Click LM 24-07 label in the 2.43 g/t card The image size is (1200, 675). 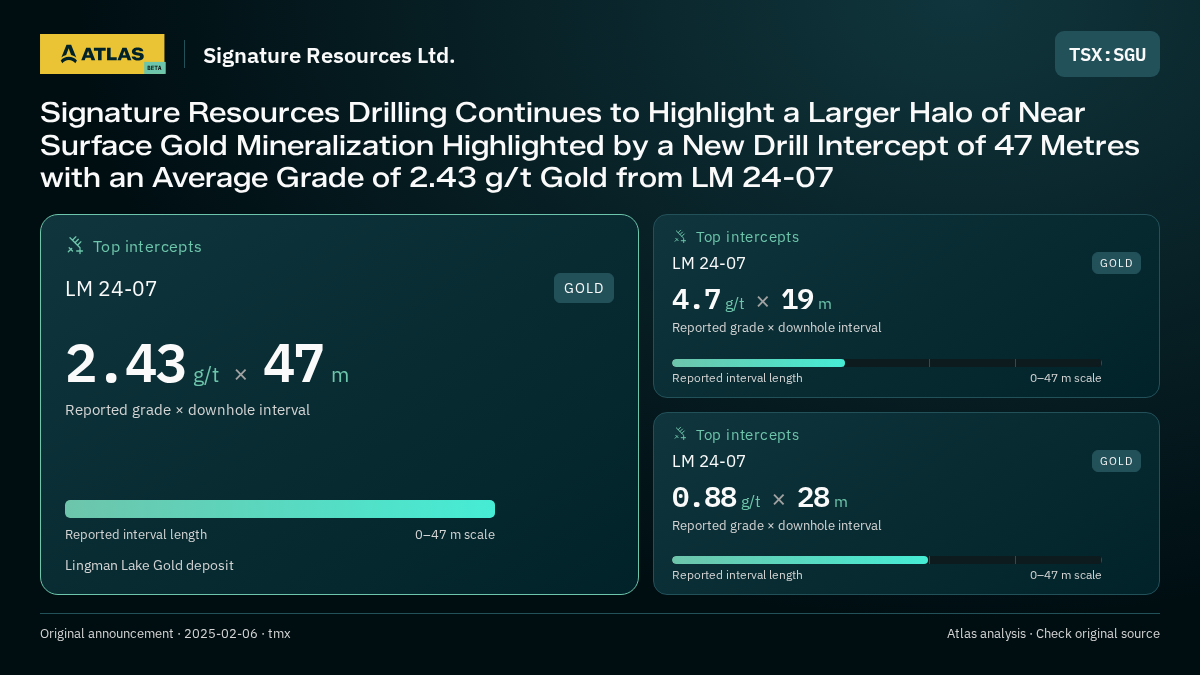111,289
